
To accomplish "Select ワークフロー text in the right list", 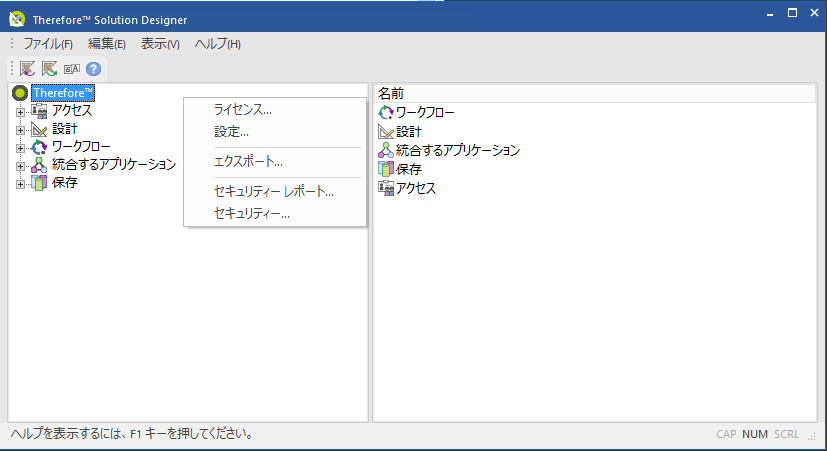I will click(425, 112).
